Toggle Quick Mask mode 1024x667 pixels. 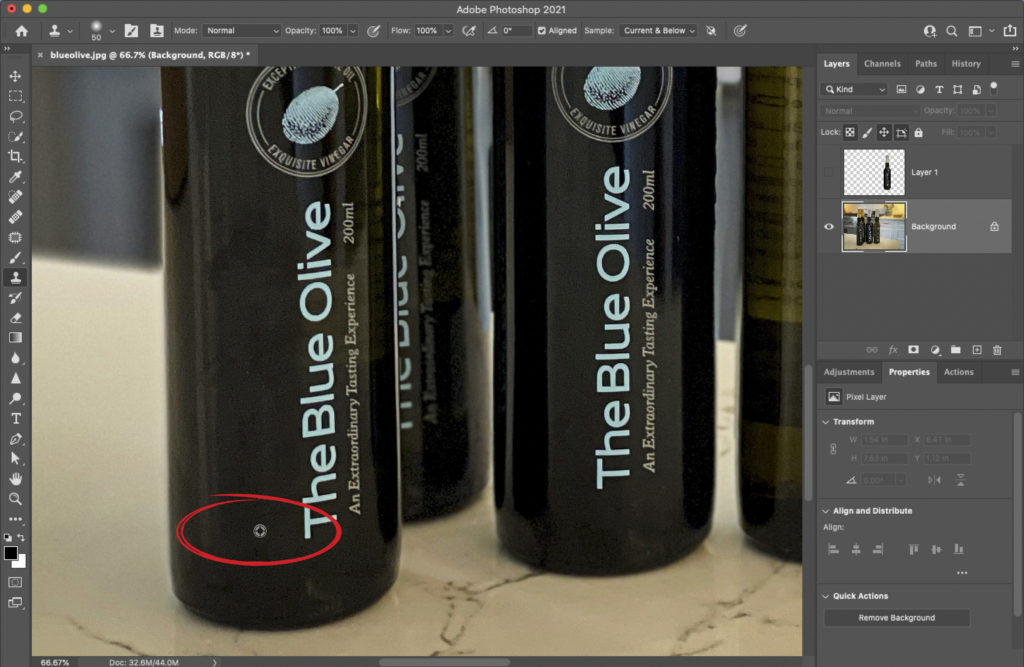click(16, 582)
